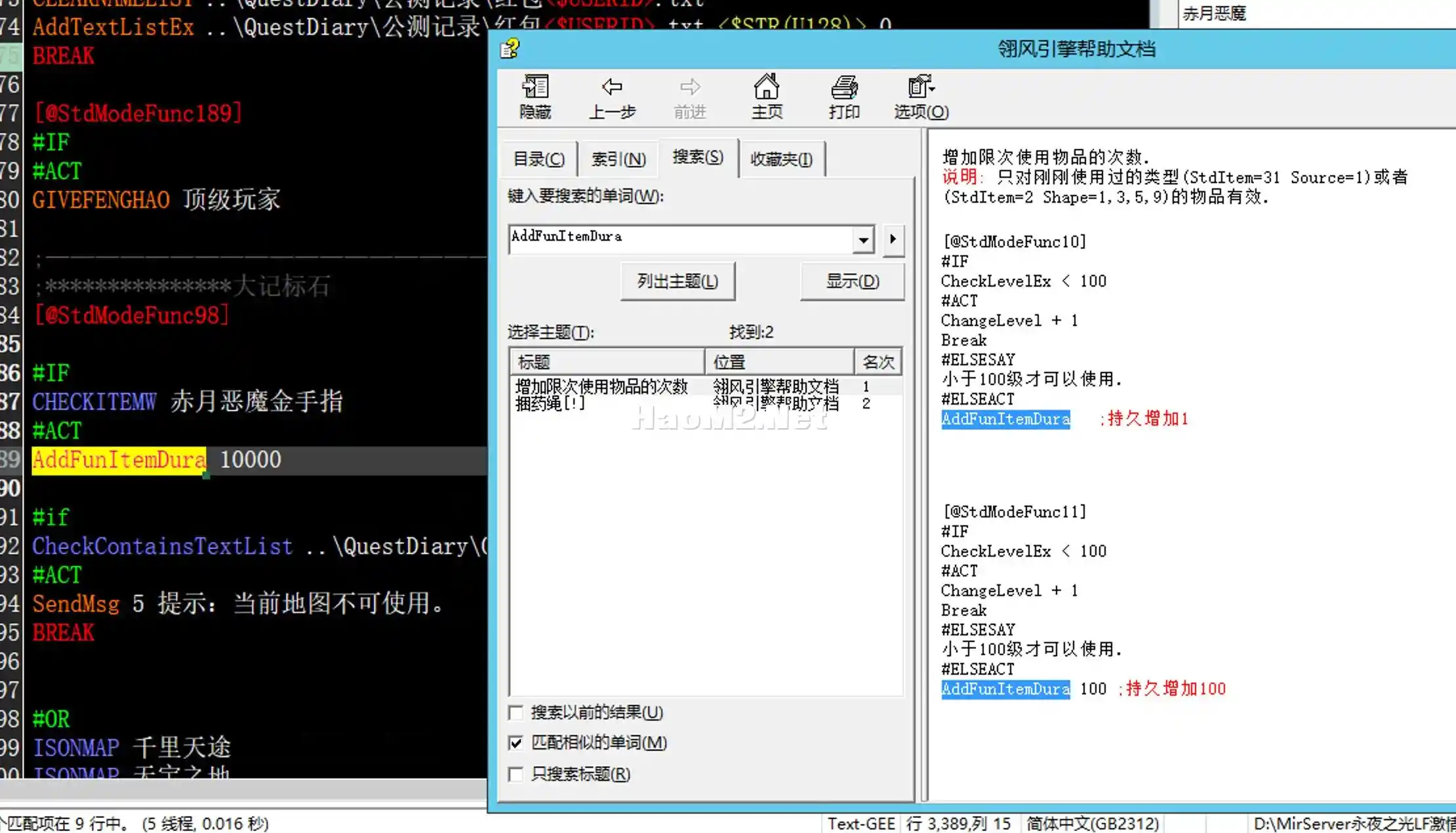Uncheck 匹配相似的单词(M) checkbox

[x=516, y=742]
